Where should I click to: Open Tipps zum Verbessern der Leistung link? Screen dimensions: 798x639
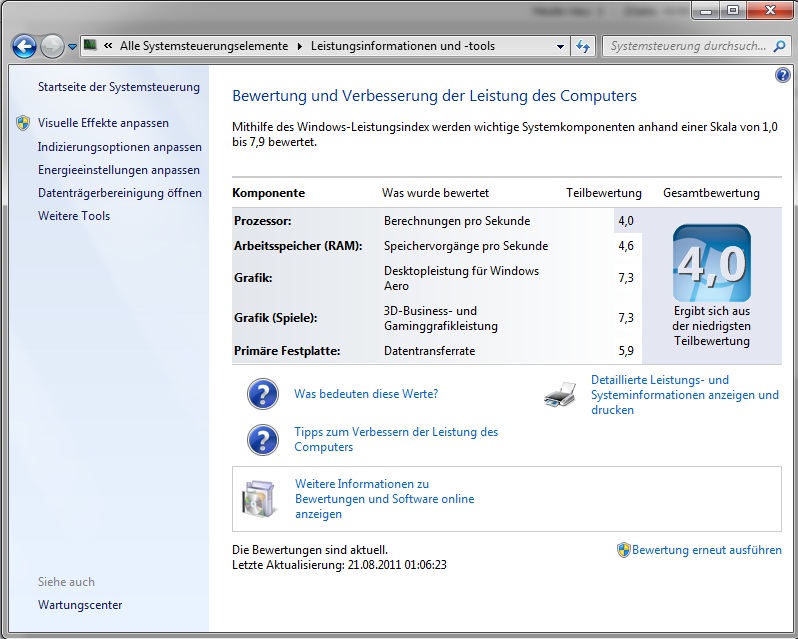[x=396, y=439]
